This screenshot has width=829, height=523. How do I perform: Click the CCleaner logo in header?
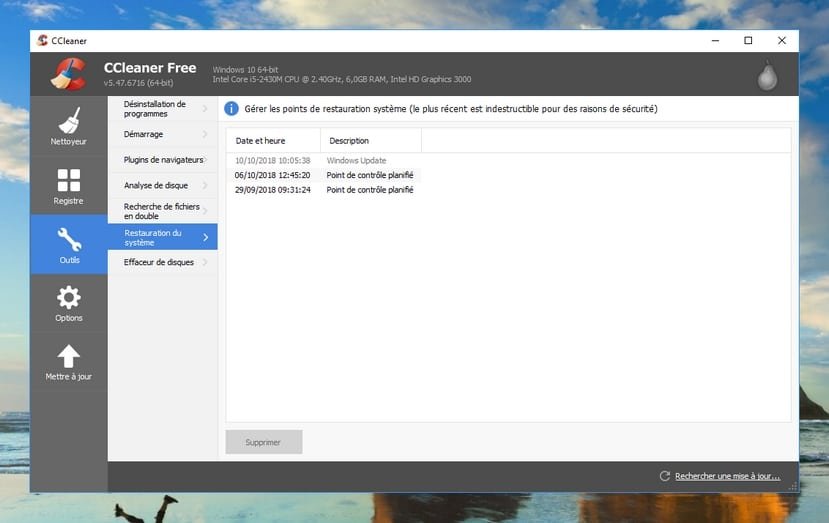click(x=69, y=74)
